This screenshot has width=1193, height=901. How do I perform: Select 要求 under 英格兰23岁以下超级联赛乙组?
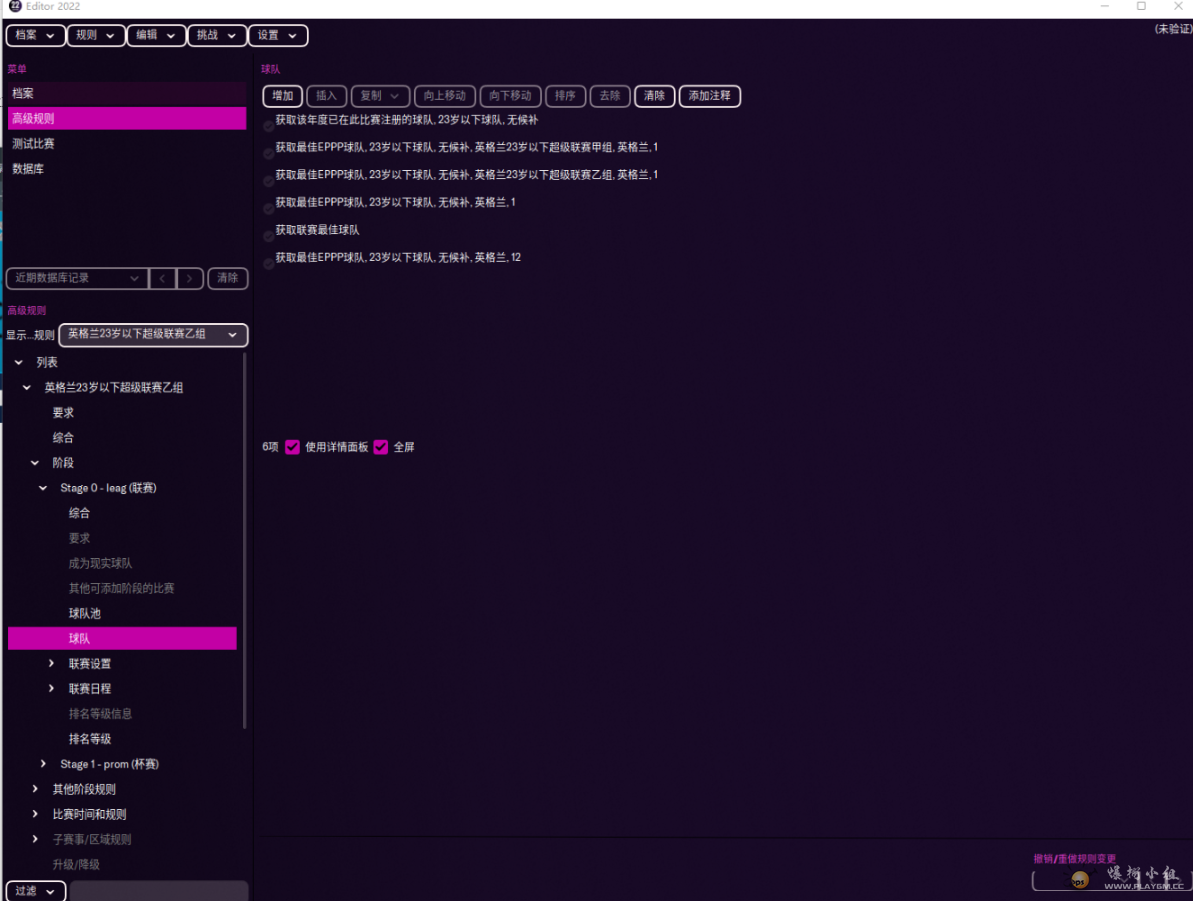[63, 413]
